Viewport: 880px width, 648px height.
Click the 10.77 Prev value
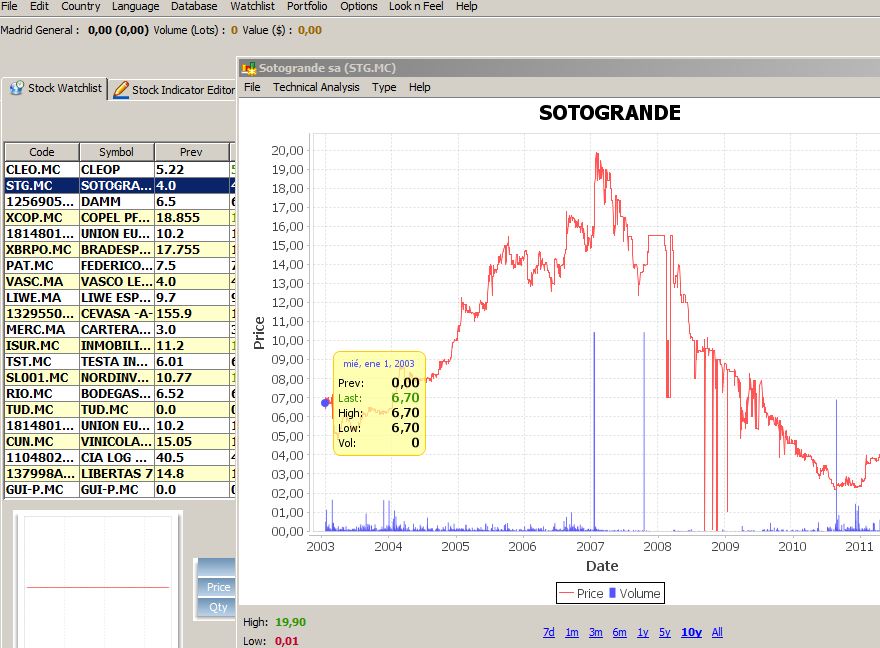coord(191,378)
